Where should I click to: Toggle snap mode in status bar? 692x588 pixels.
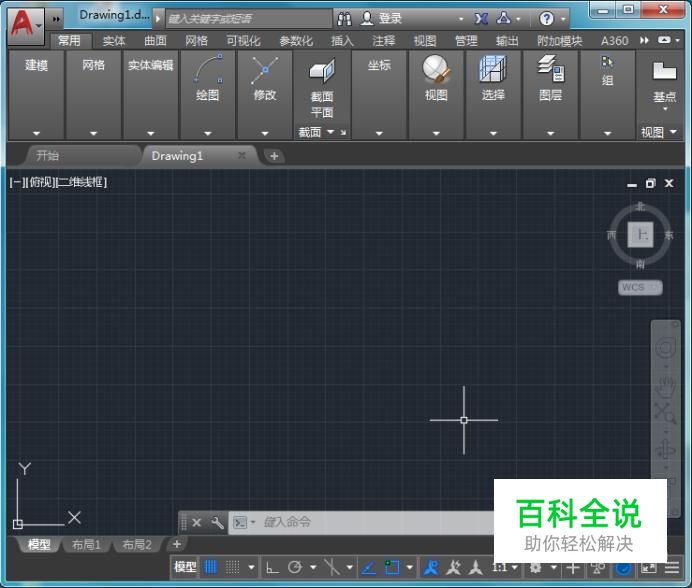coord(232,567)
